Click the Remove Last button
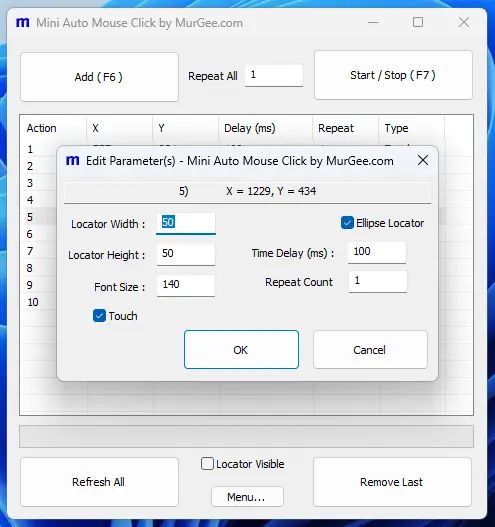495x527 pixels. [x=392, y=482]
